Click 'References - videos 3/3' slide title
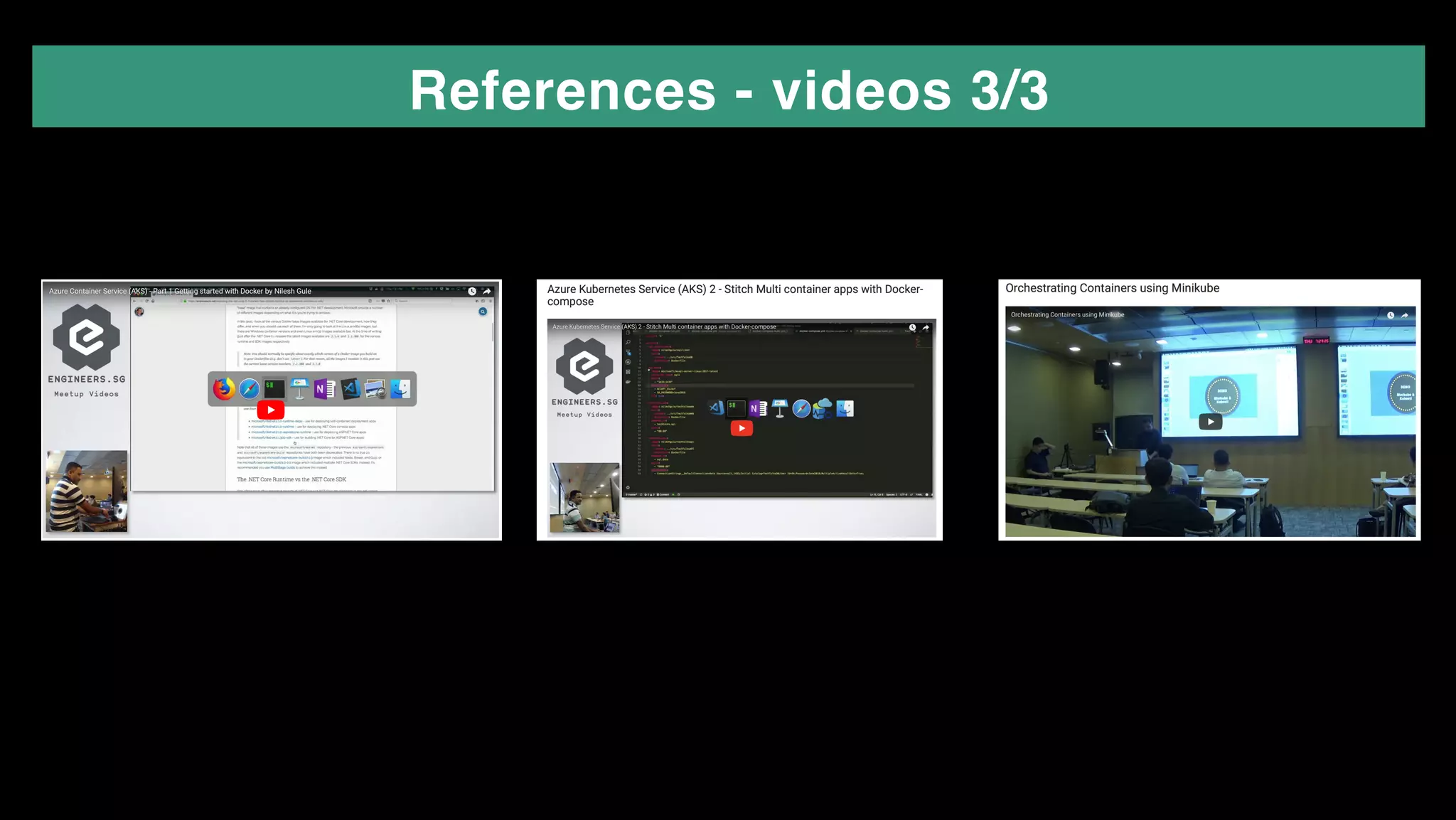The width and height of the screenshot is (1456, 820). (x=729, y=90)
